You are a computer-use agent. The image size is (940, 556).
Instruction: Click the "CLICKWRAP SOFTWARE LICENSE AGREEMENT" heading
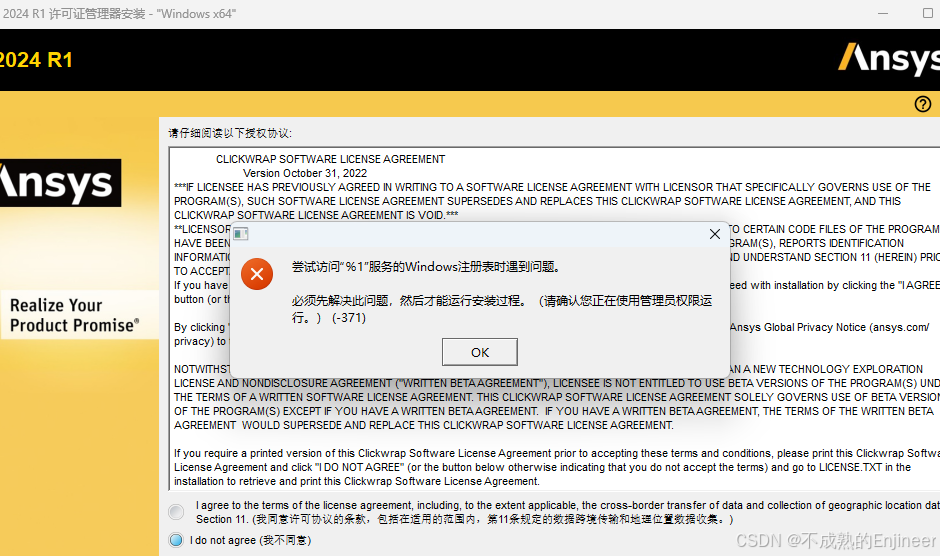pyautogui.click(x=330, y=159)
